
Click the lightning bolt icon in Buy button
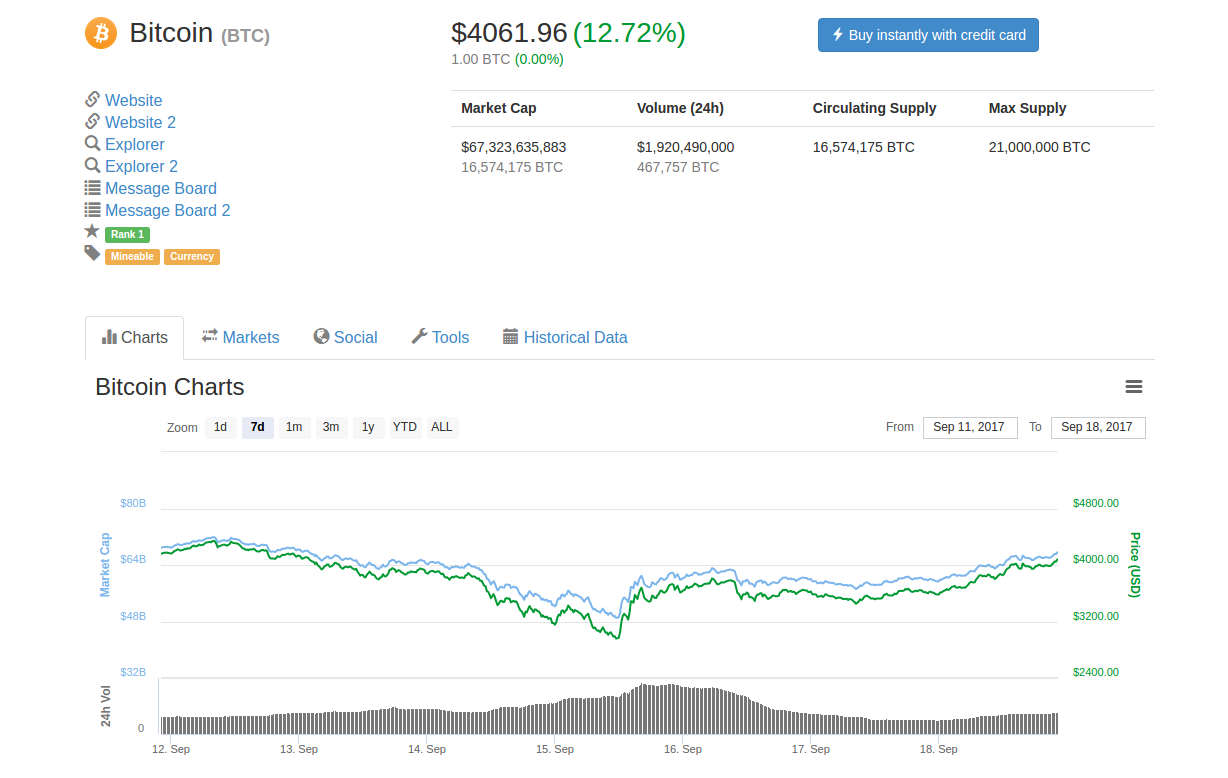click(x=838, y=35)
